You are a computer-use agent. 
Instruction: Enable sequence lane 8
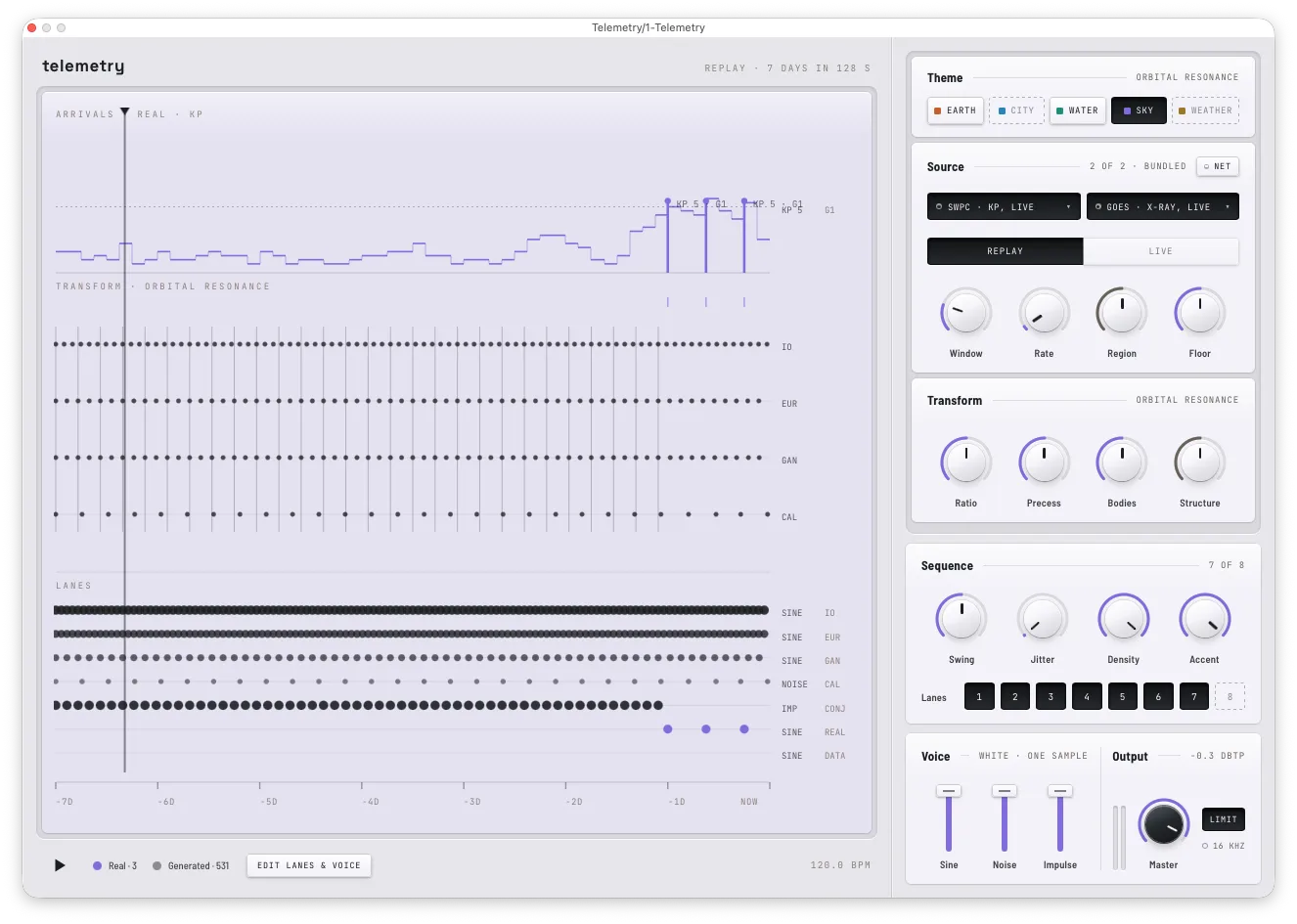click(x=1230, y=696)
